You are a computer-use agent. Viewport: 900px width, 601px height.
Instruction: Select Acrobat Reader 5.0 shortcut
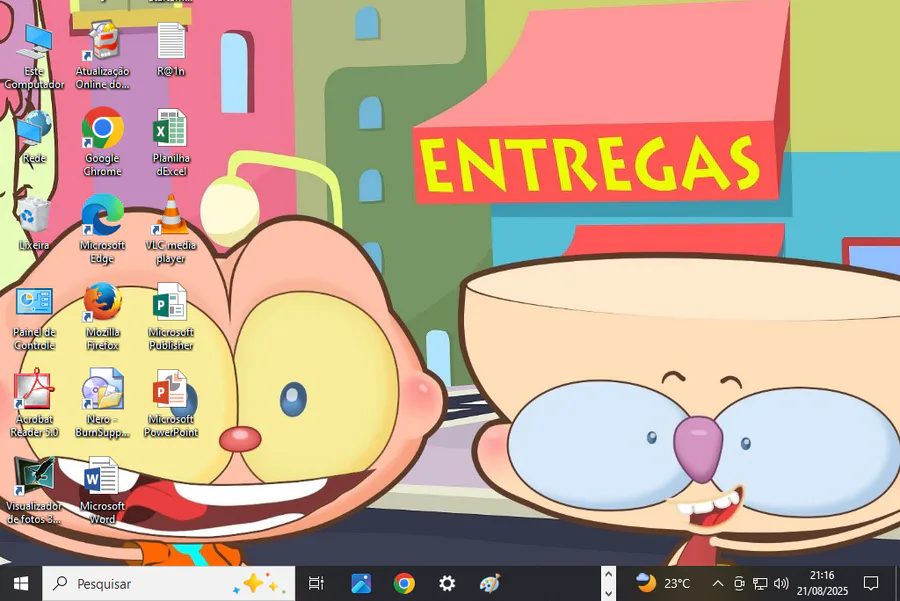click(34, 404)
